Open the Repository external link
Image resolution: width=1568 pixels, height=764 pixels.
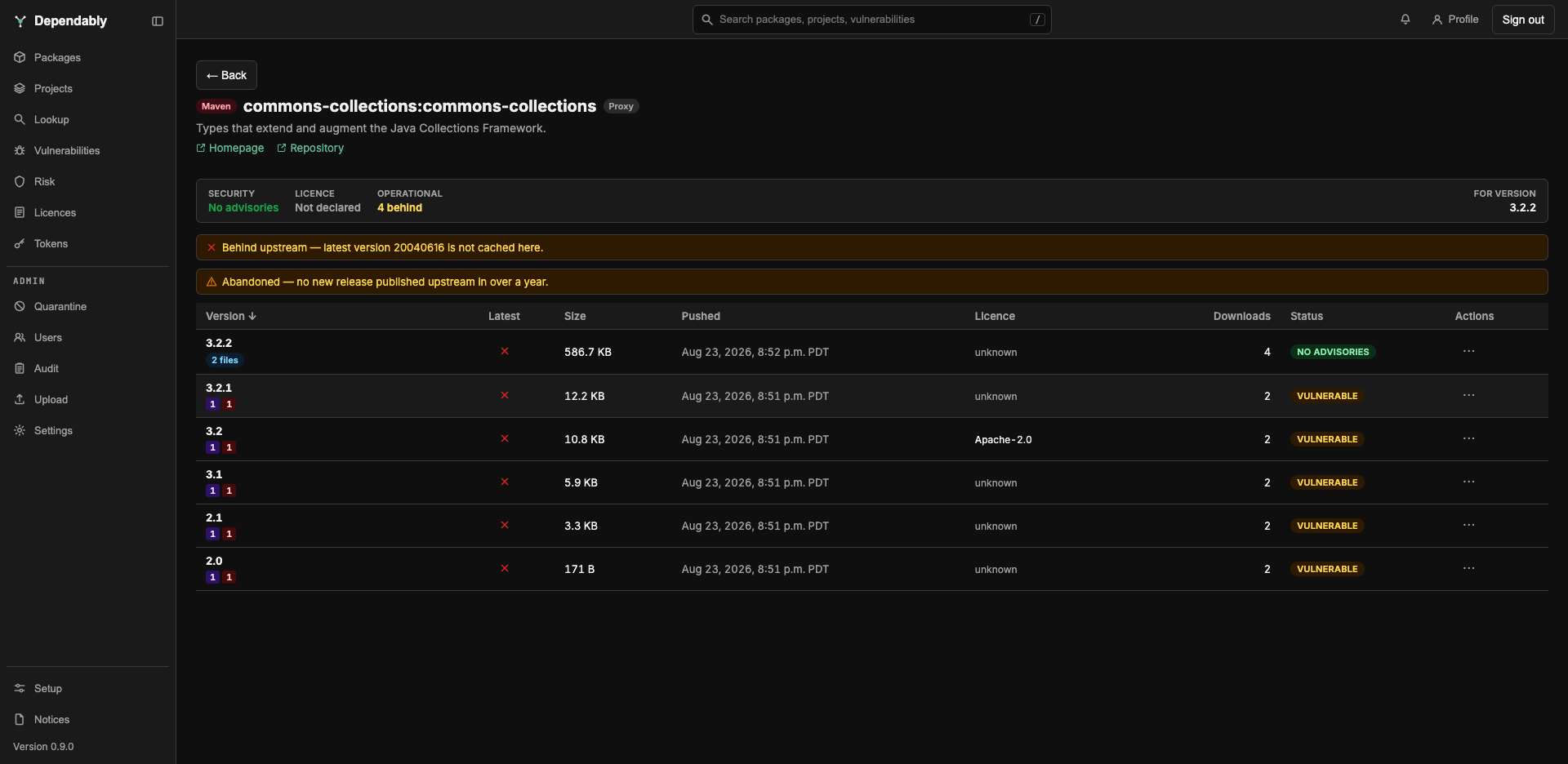point(310,149)
